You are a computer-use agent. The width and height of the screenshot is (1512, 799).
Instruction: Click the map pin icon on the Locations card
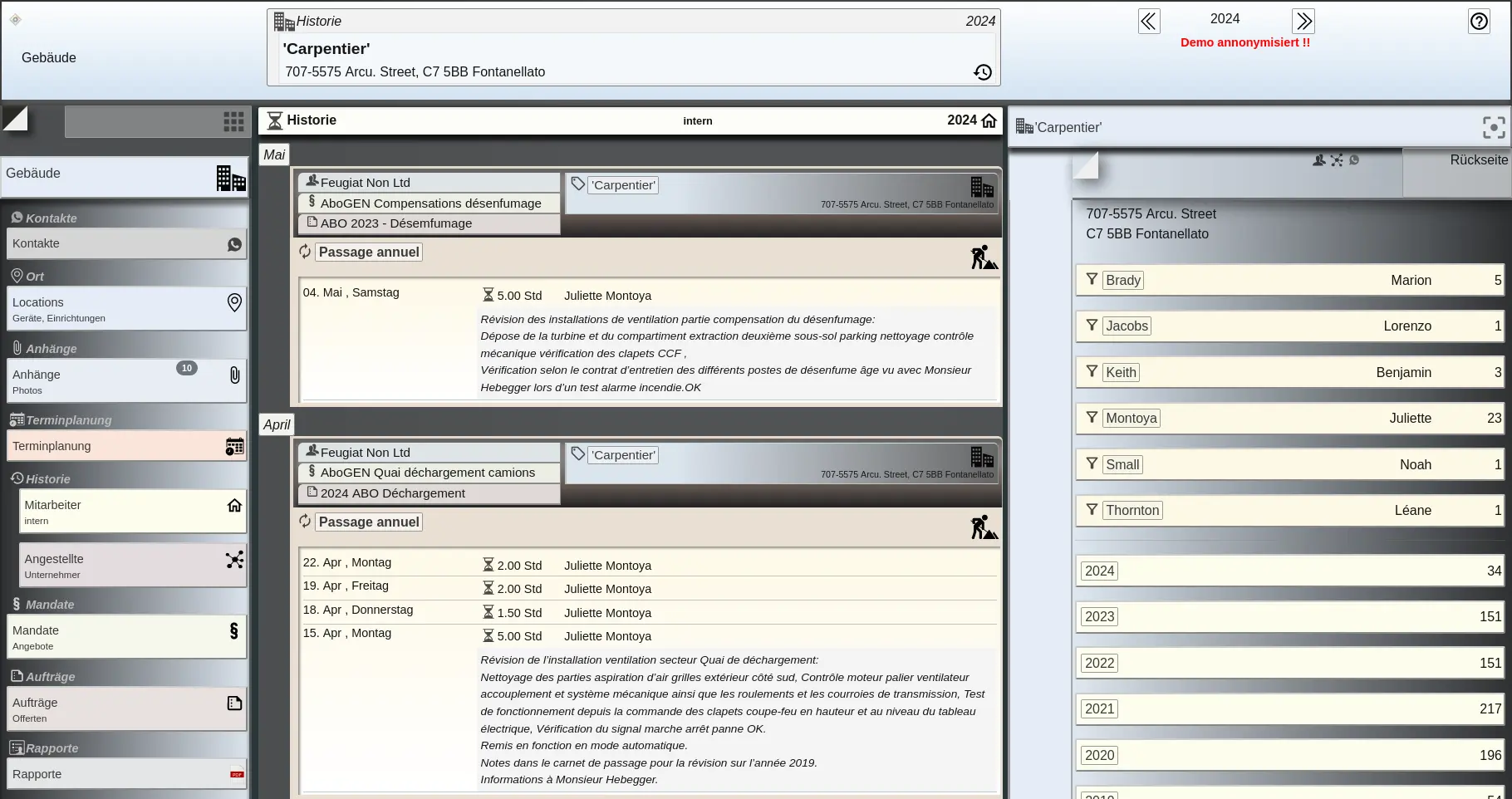click(x=234, y=302)
